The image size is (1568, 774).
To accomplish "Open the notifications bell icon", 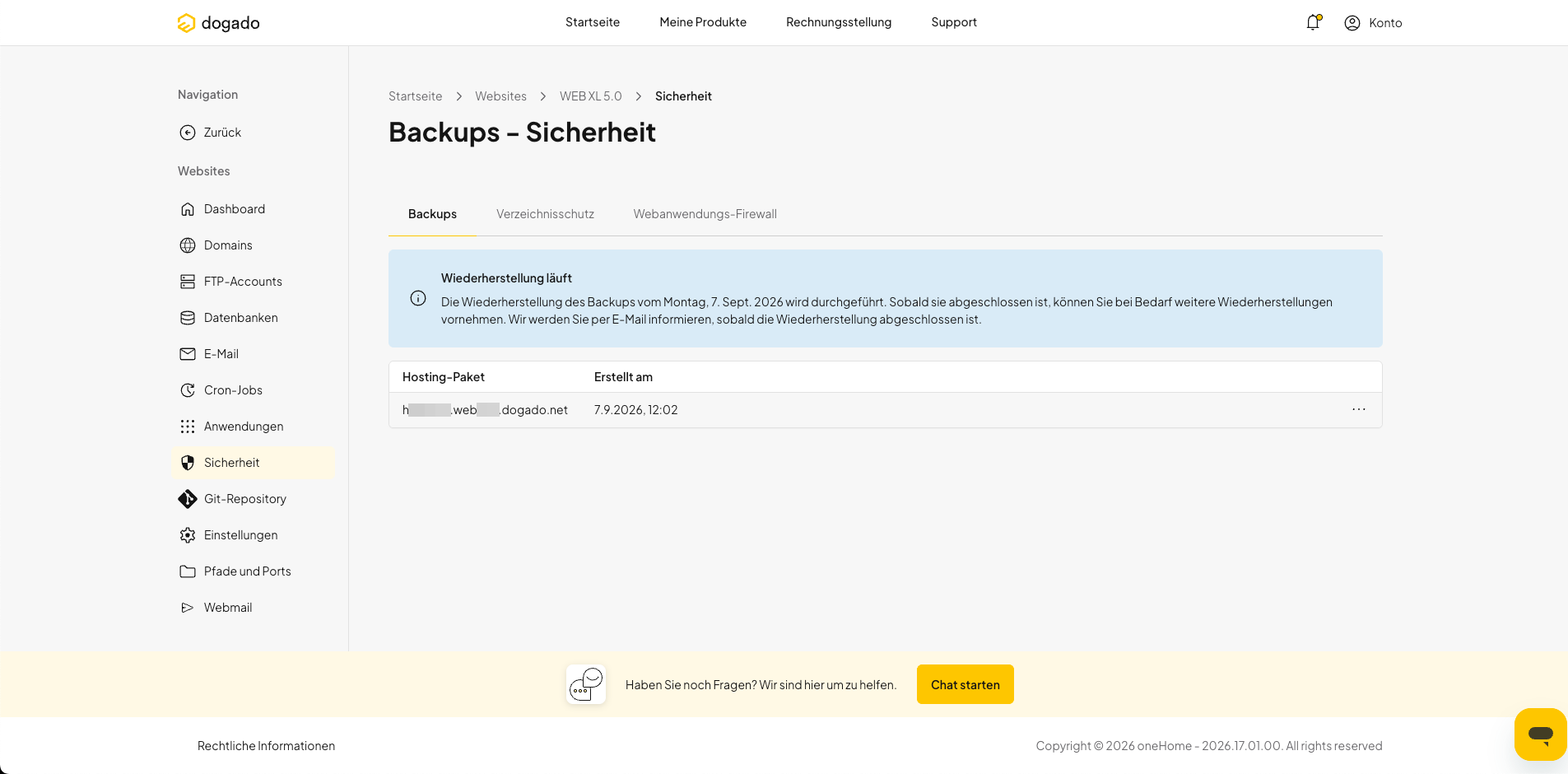I will click(x=1313, y=22).
